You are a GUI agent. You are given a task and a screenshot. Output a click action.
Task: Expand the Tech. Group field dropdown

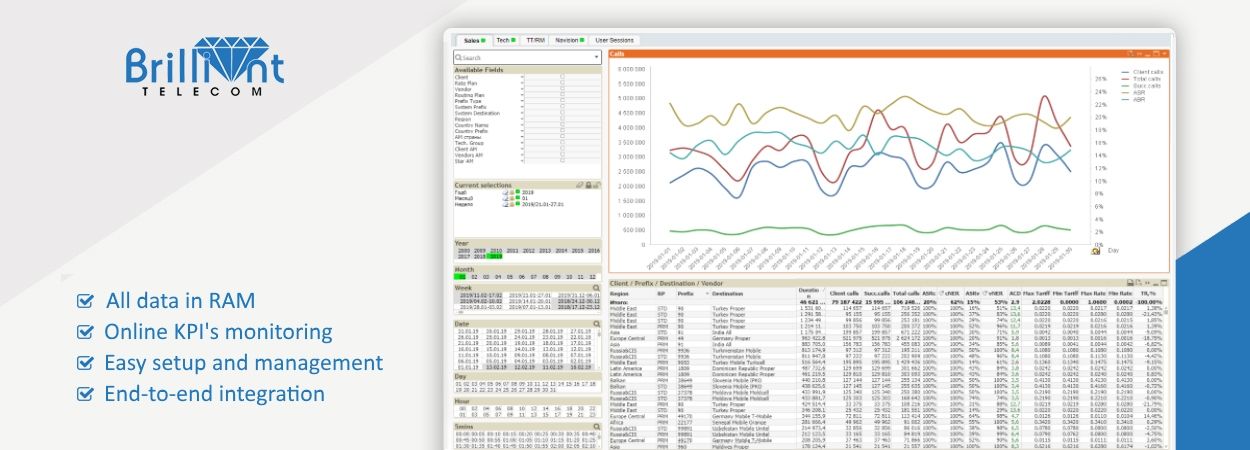coord(522,143)
